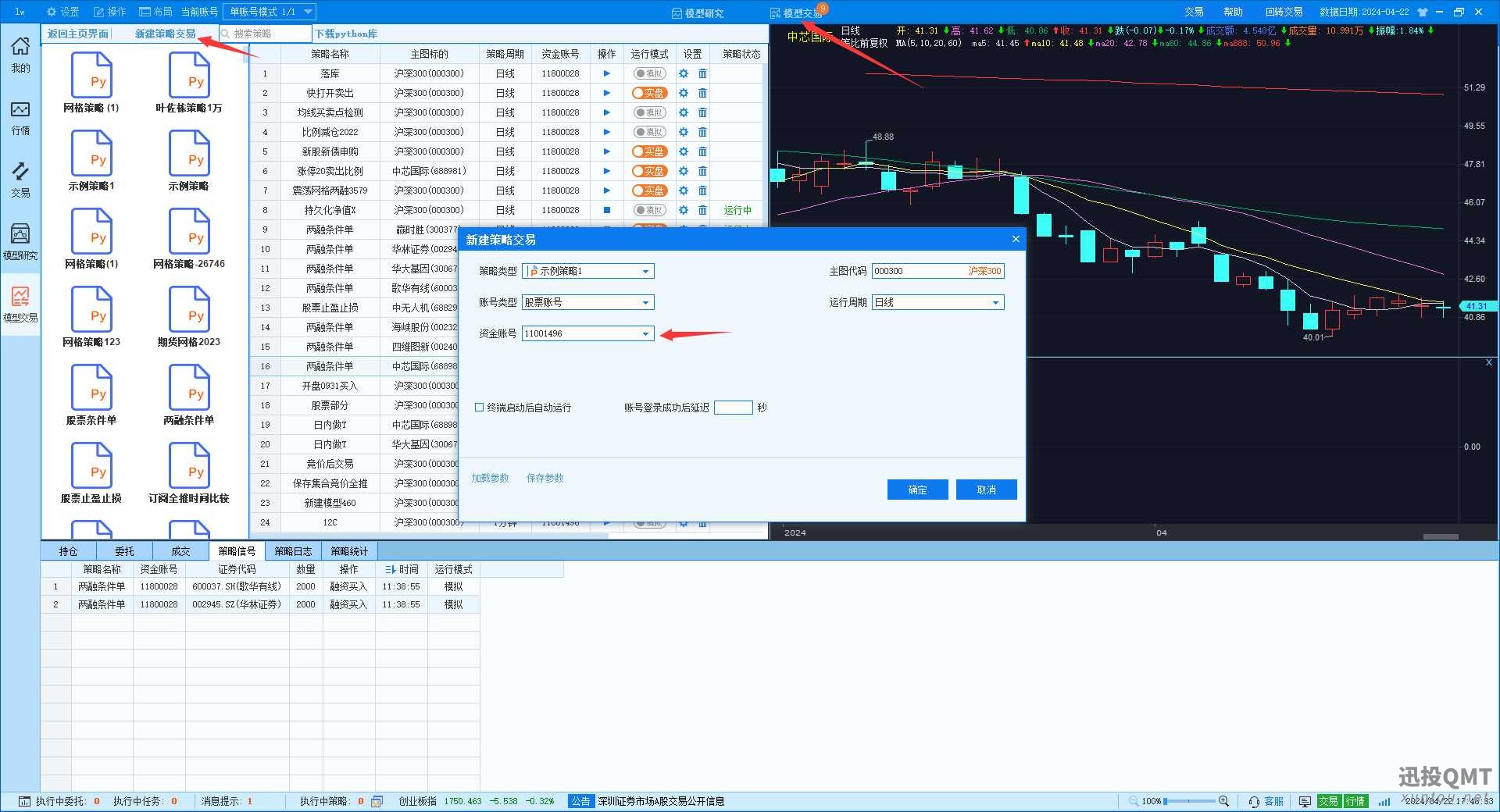Open the 帮助 menu
The width and height of the screenshot is (1500, 812).
(1233, 12)
